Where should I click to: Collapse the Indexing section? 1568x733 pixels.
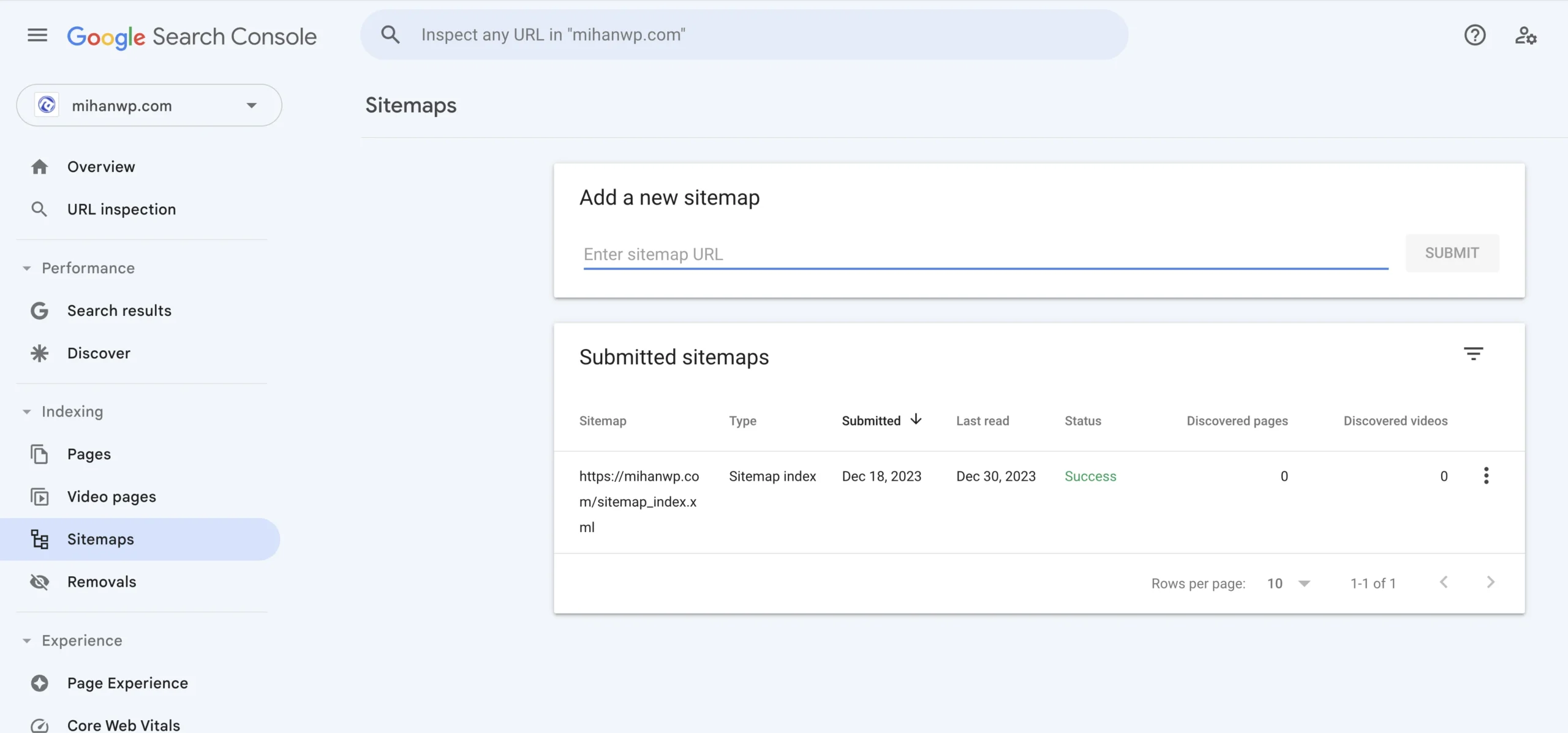point(26,412)
